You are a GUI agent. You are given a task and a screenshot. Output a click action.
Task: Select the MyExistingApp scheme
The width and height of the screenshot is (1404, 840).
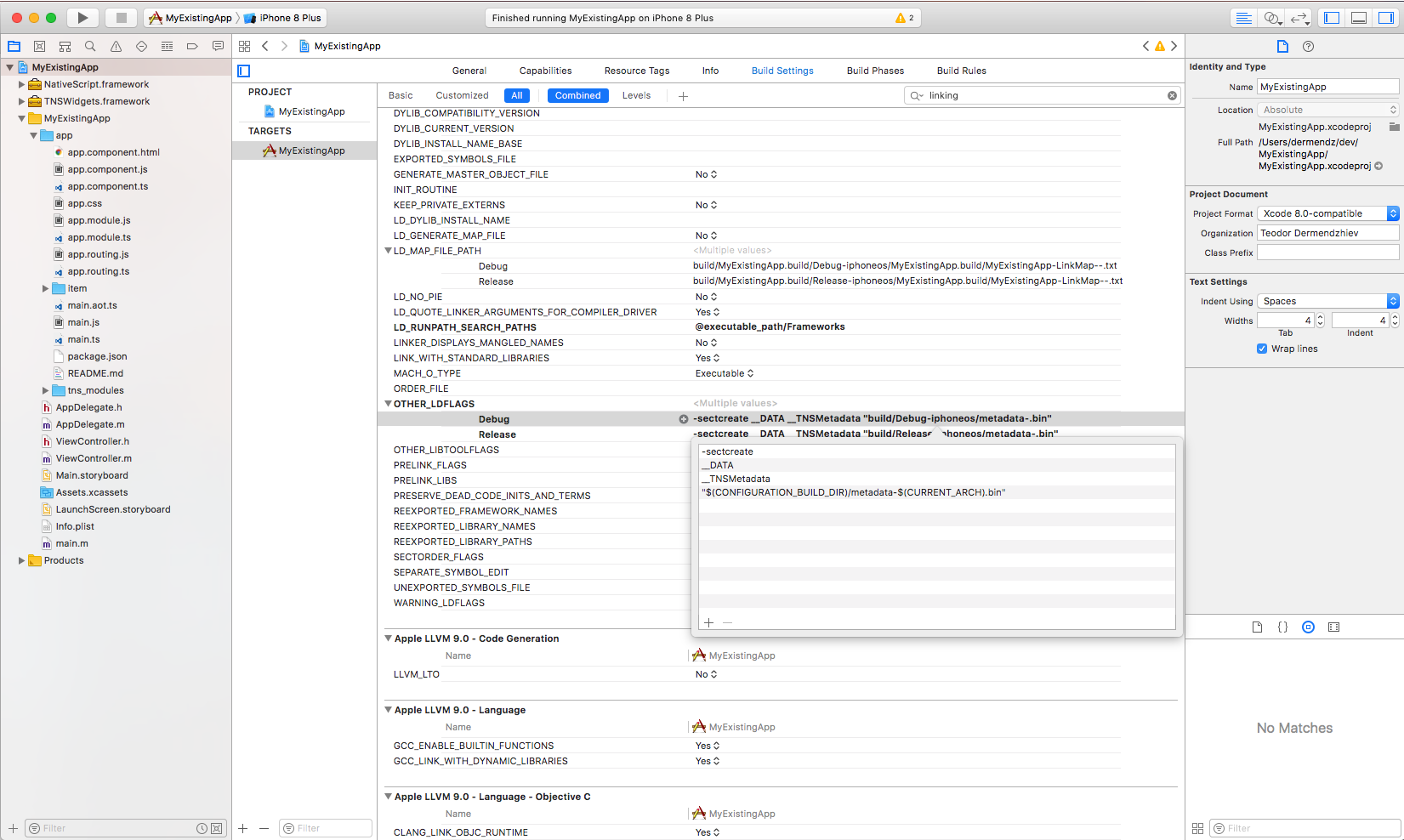[x=190, y=18]
